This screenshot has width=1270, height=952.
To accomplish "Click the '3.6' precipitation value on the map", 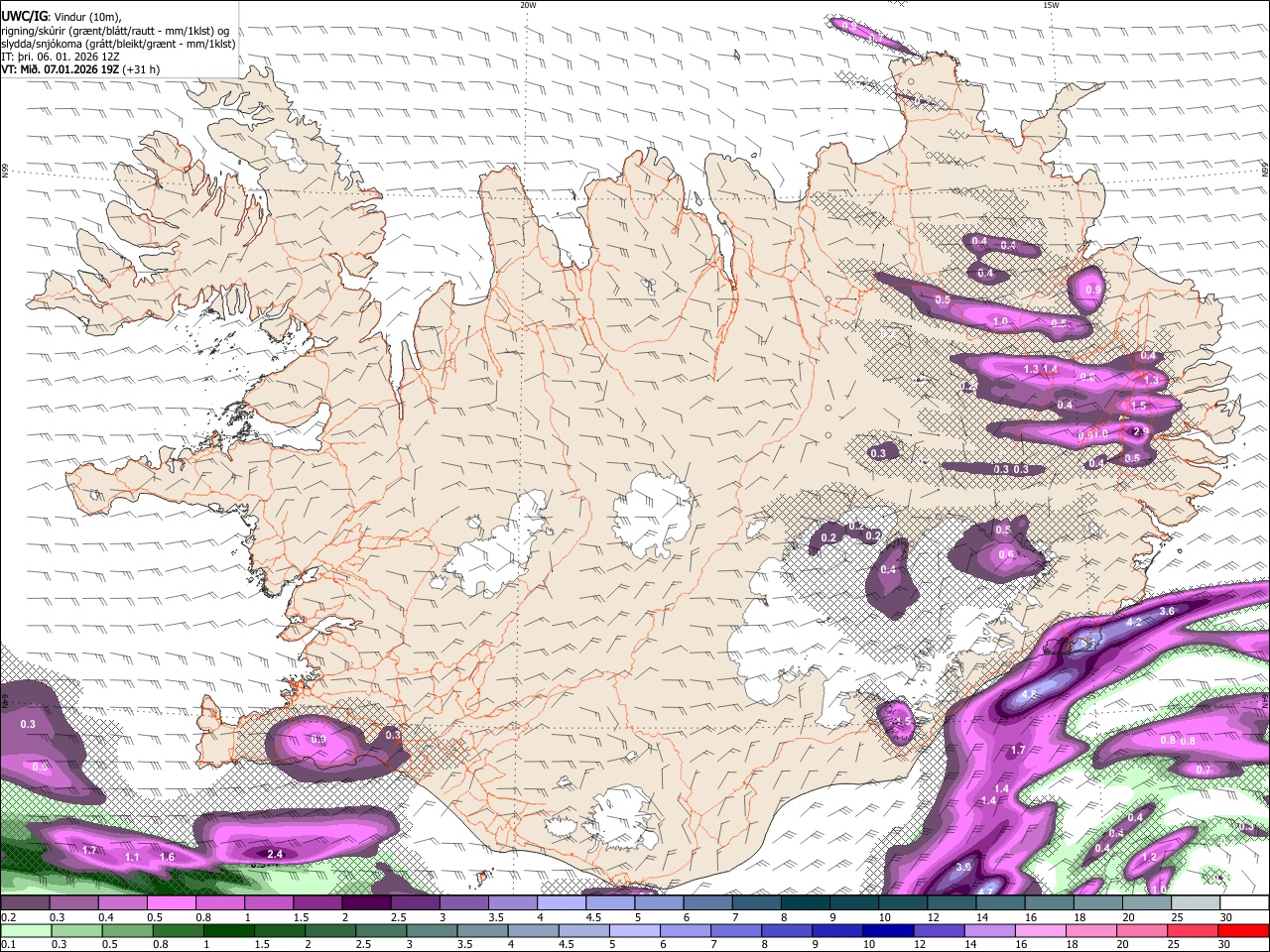I will (x=1167, y=612).
